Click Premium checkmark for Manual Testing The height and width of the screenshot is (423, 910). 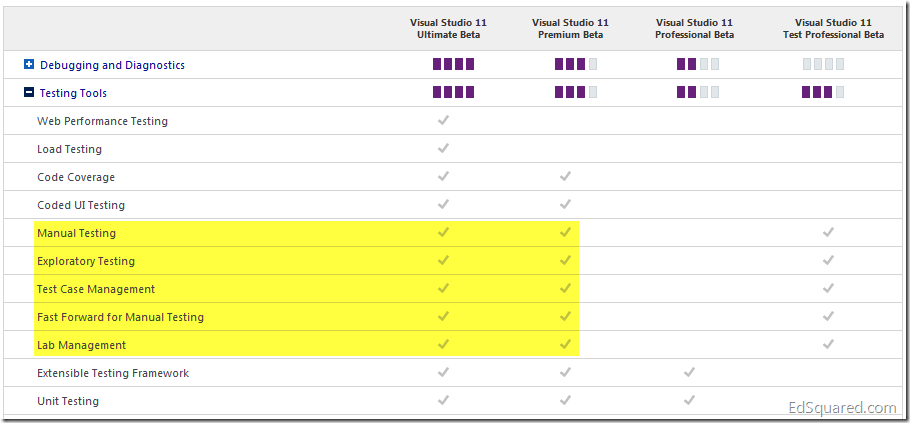pos(565,232)
